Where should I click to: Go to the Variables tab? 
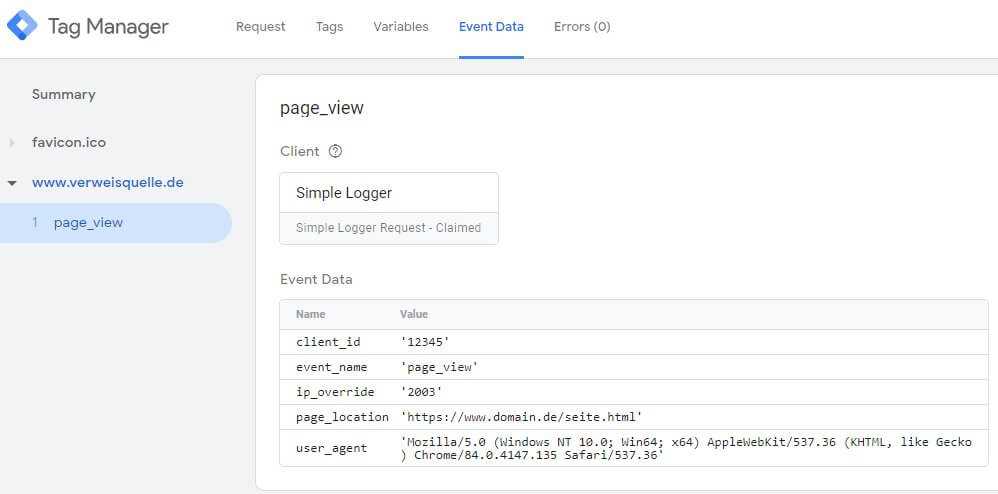400,27
